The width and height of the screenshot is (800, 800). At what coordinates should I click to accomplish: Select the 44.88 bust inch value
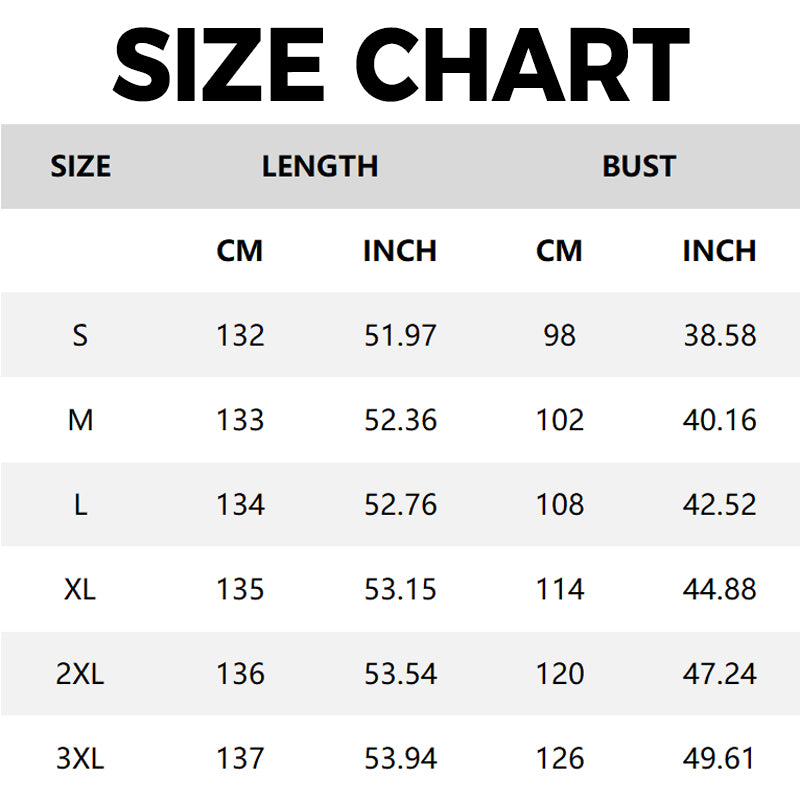[719, 590]
